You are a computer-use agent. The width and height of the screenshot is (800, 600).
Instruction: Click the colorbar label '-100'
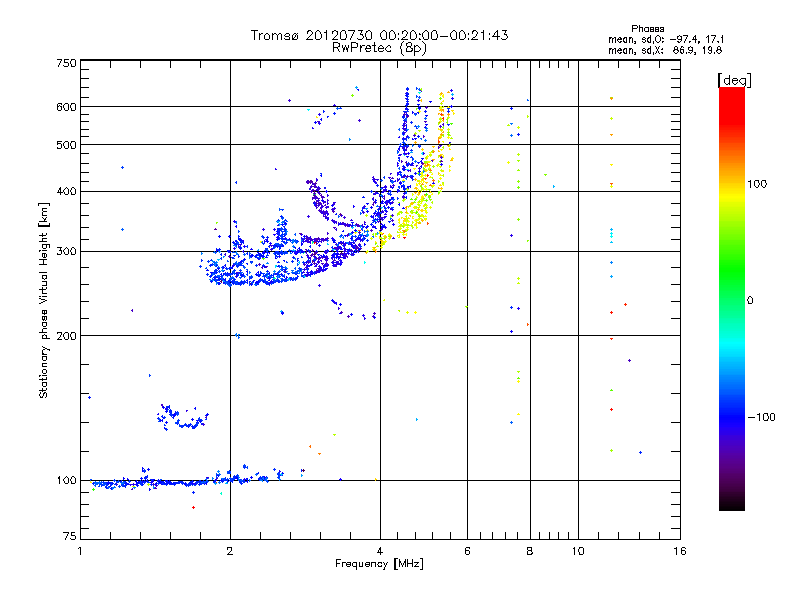point(761,417)
